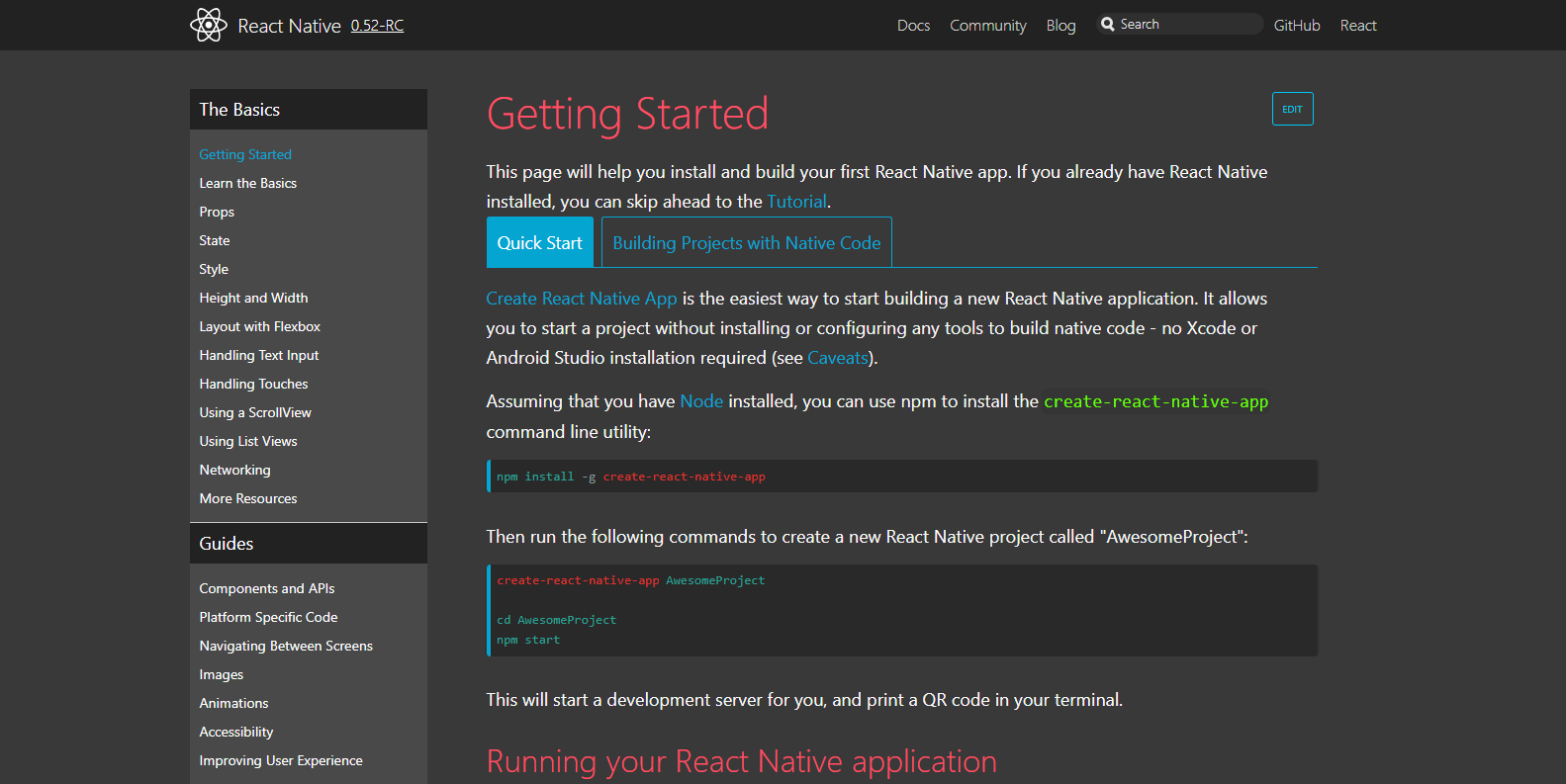
Task: Click the search magnifier icon
Action: pos(1108,24)
